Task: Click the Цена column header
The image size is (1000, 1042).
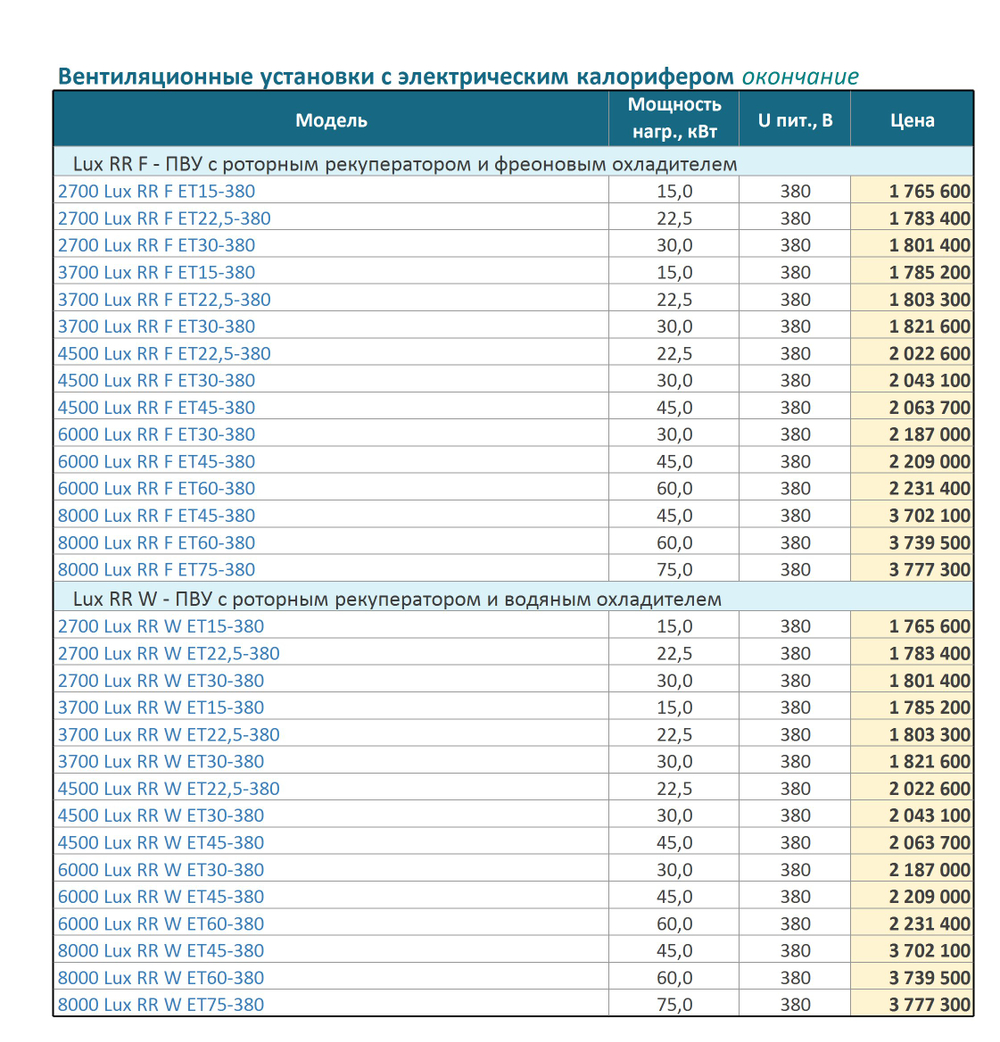Action: [x=912, y=120]
